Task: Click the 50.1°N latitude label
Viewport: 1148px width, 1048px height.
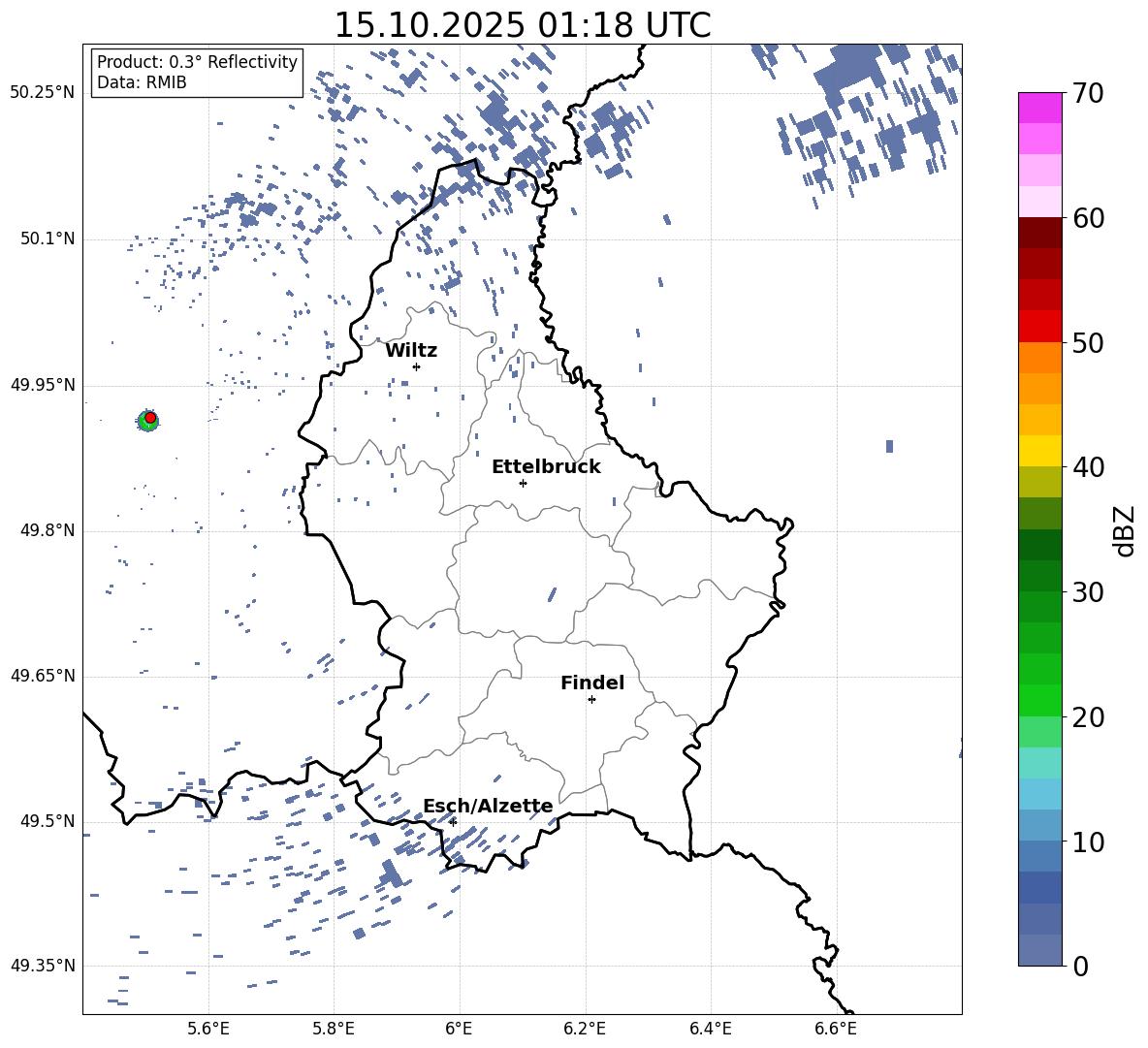Action: 47,238
